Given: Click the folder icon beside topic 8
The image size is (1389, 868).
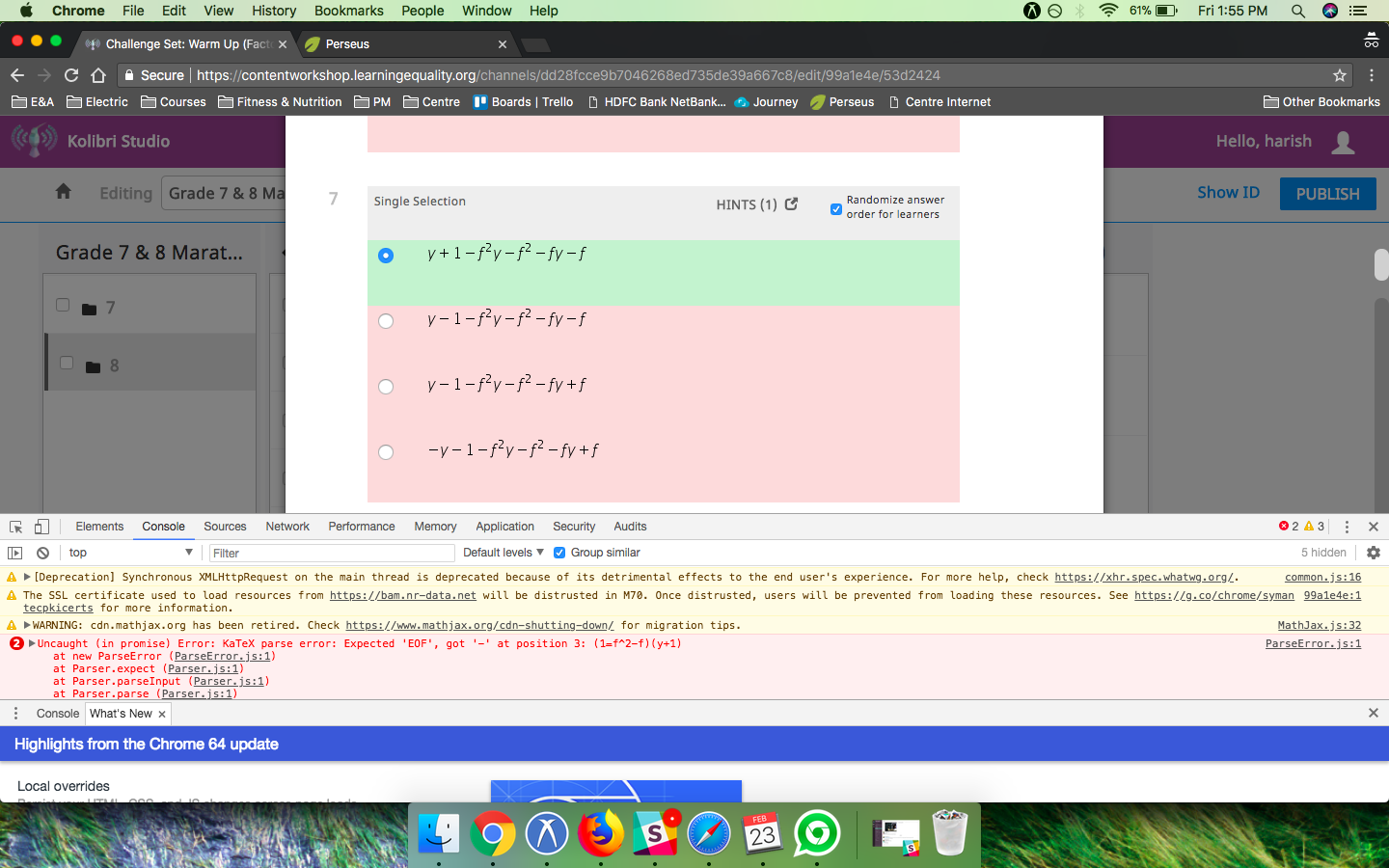Looking at the screenshot, I should pyautogui.click(x=91, y=366).
